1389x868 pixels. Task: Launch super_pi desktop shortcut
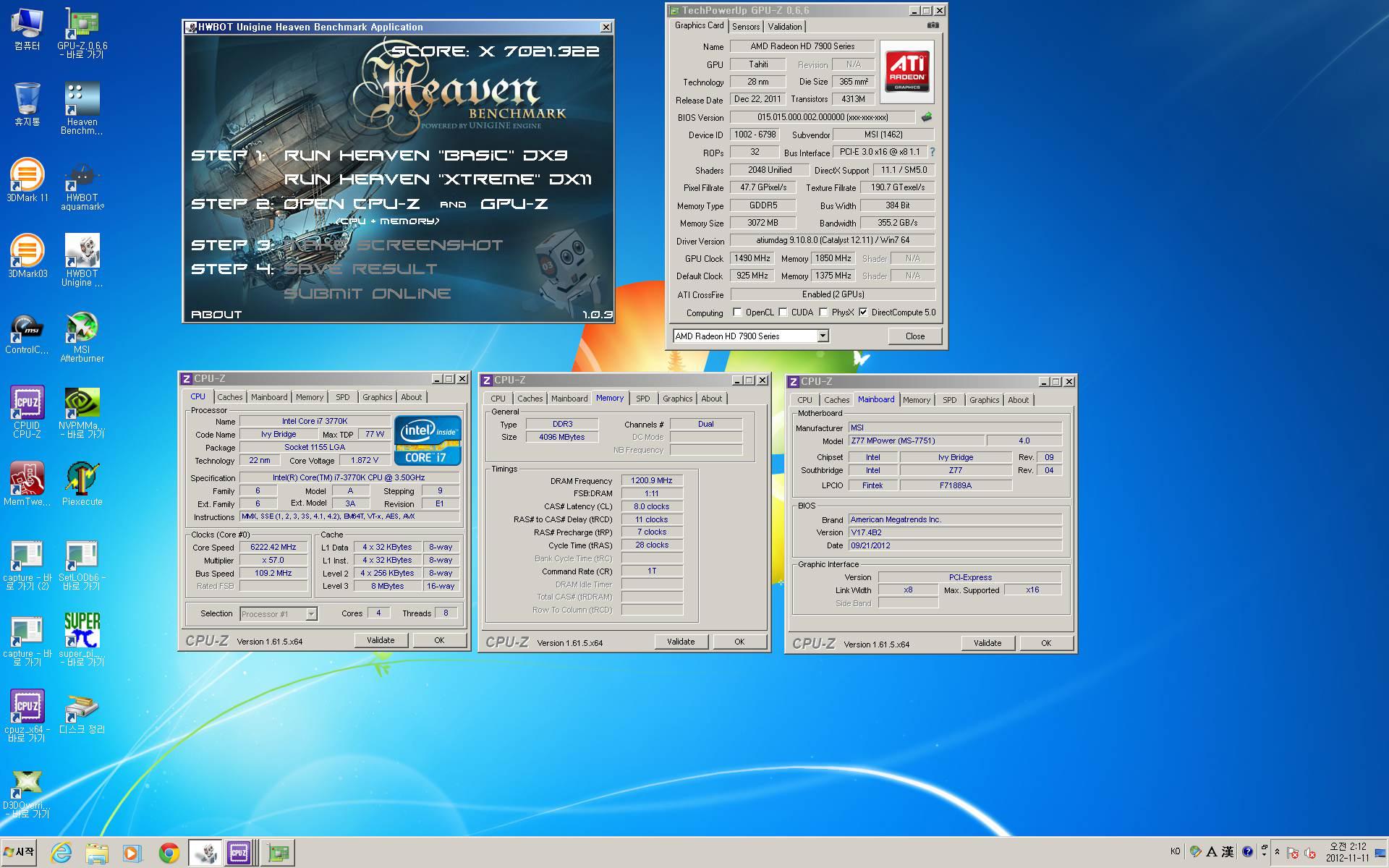(x=82, y=639)
